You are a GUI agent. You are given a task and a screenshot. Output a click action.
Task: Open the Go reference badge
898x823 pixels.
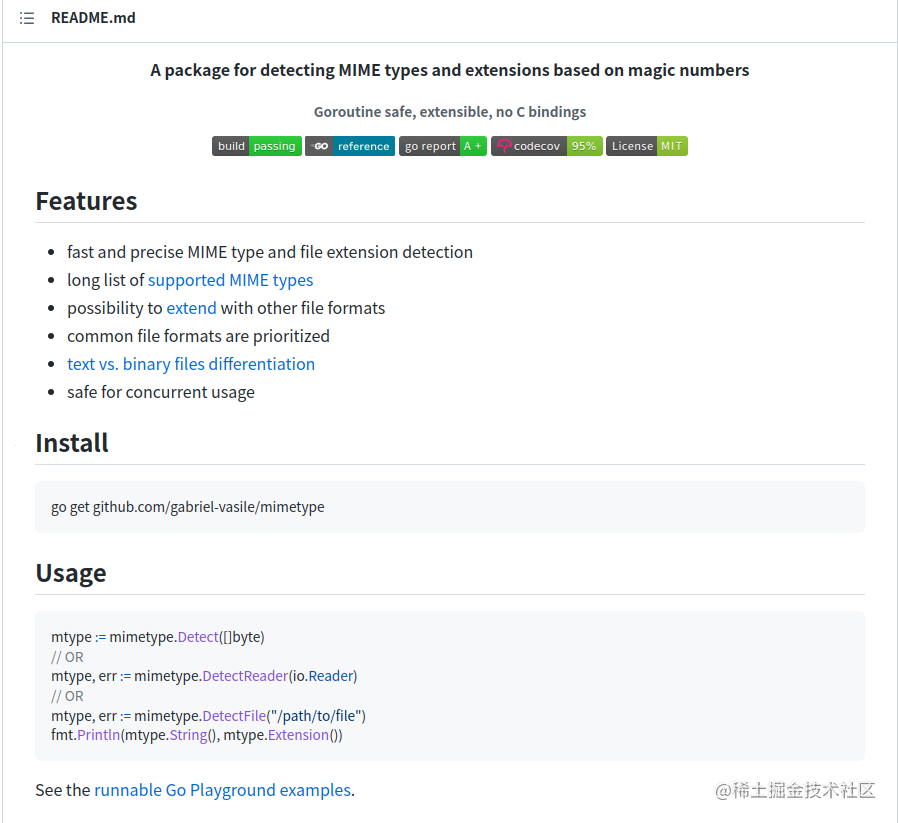[350, 146]
